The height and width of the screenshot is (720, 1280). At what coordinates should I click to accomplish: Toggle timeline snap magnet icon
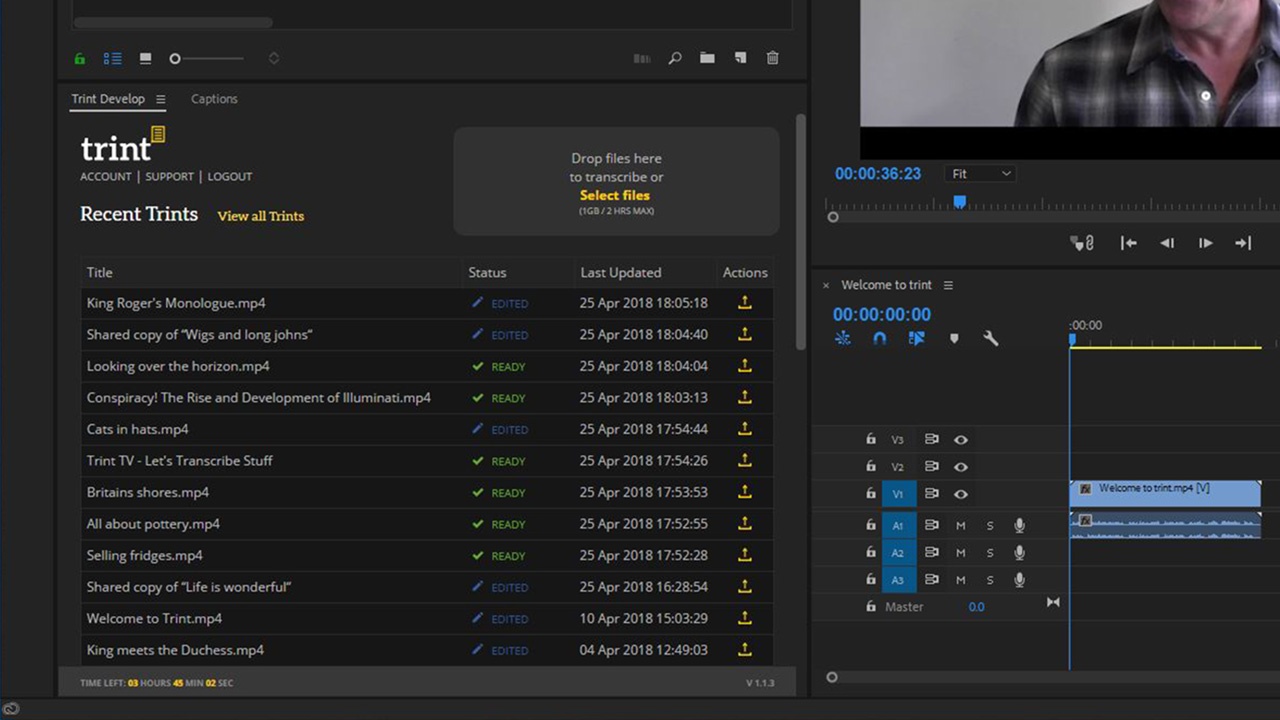tap(879, 338)
